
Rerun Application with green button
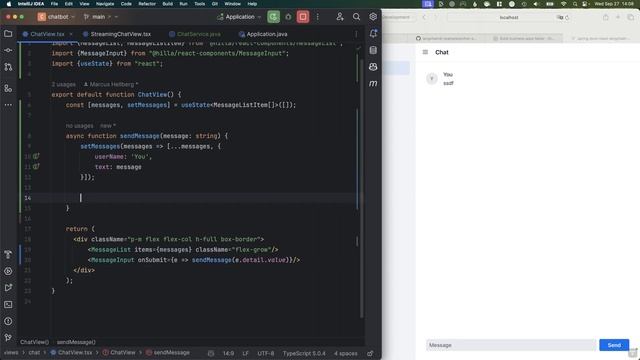click(273, 17)
